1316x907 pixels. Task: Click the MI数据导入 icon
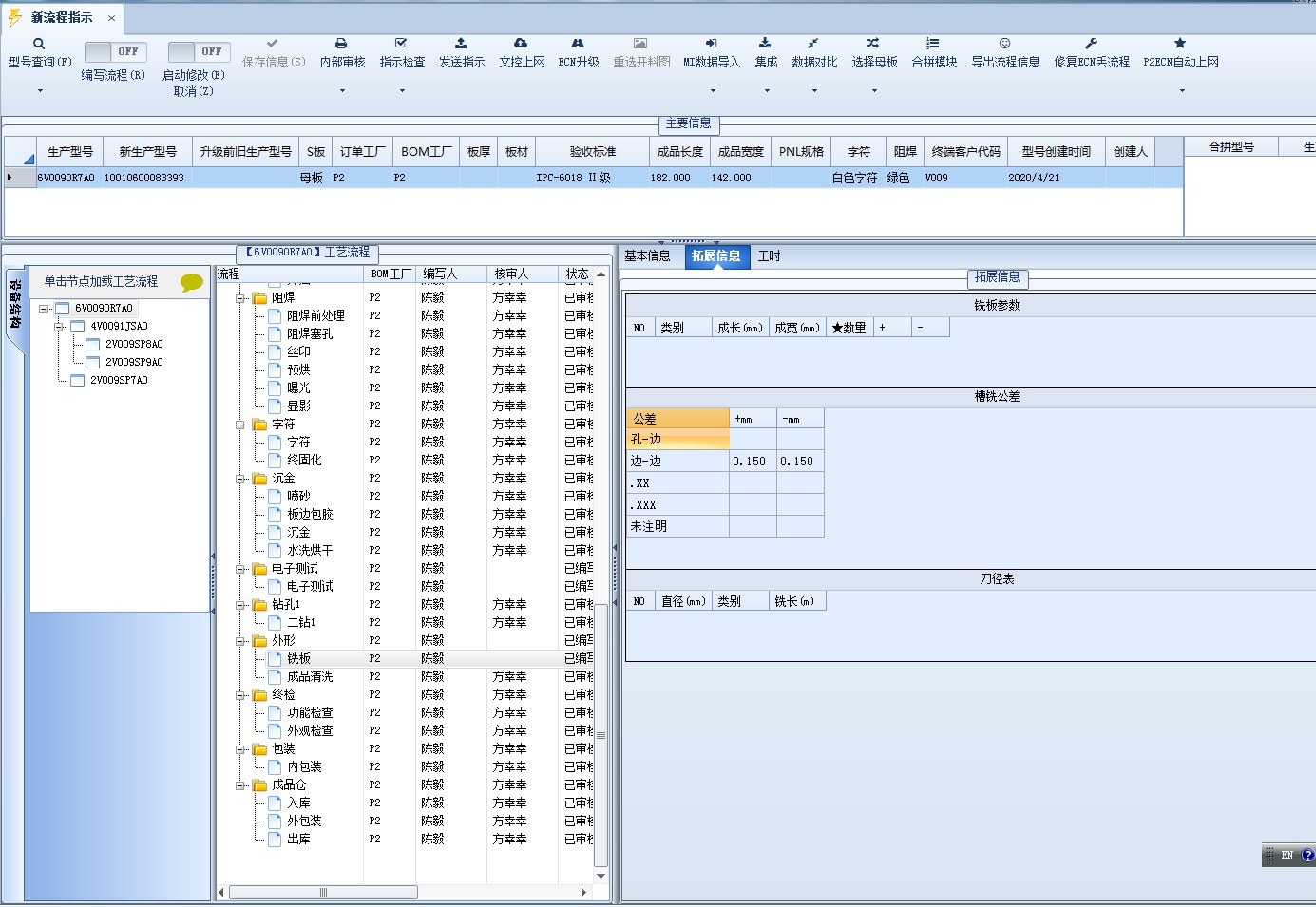711,43
